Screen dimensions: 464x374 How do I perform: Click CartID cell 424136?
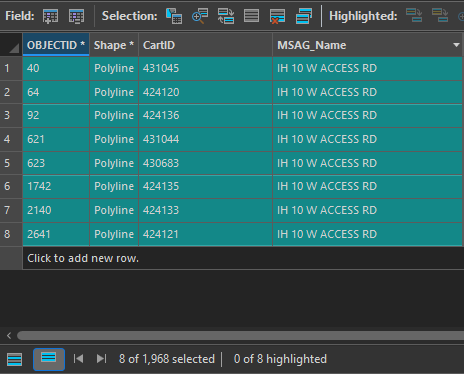coord(205,115)
